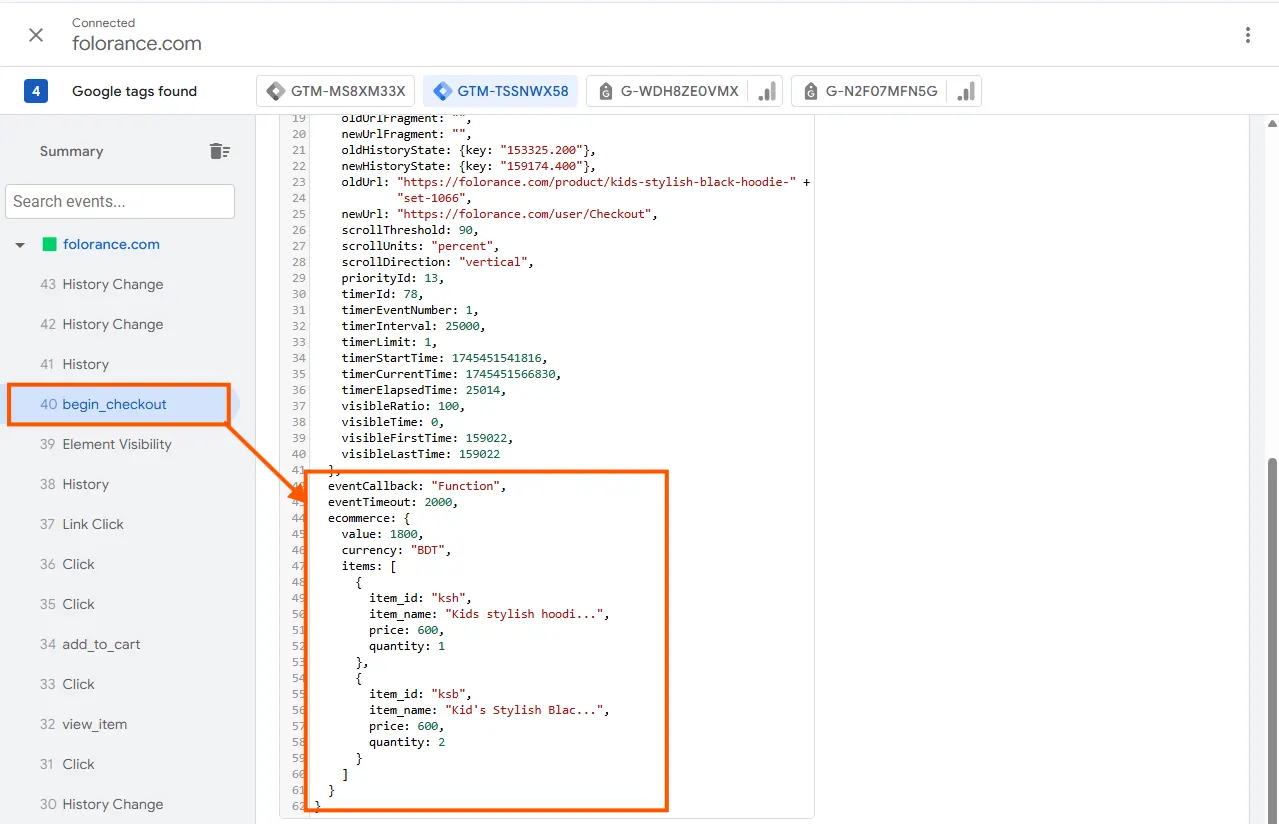Viewport: 1279px width, 824px height.
Task: Open the G-WDH8ZE0VMX tag tab
Action: (x=667, y=91)
